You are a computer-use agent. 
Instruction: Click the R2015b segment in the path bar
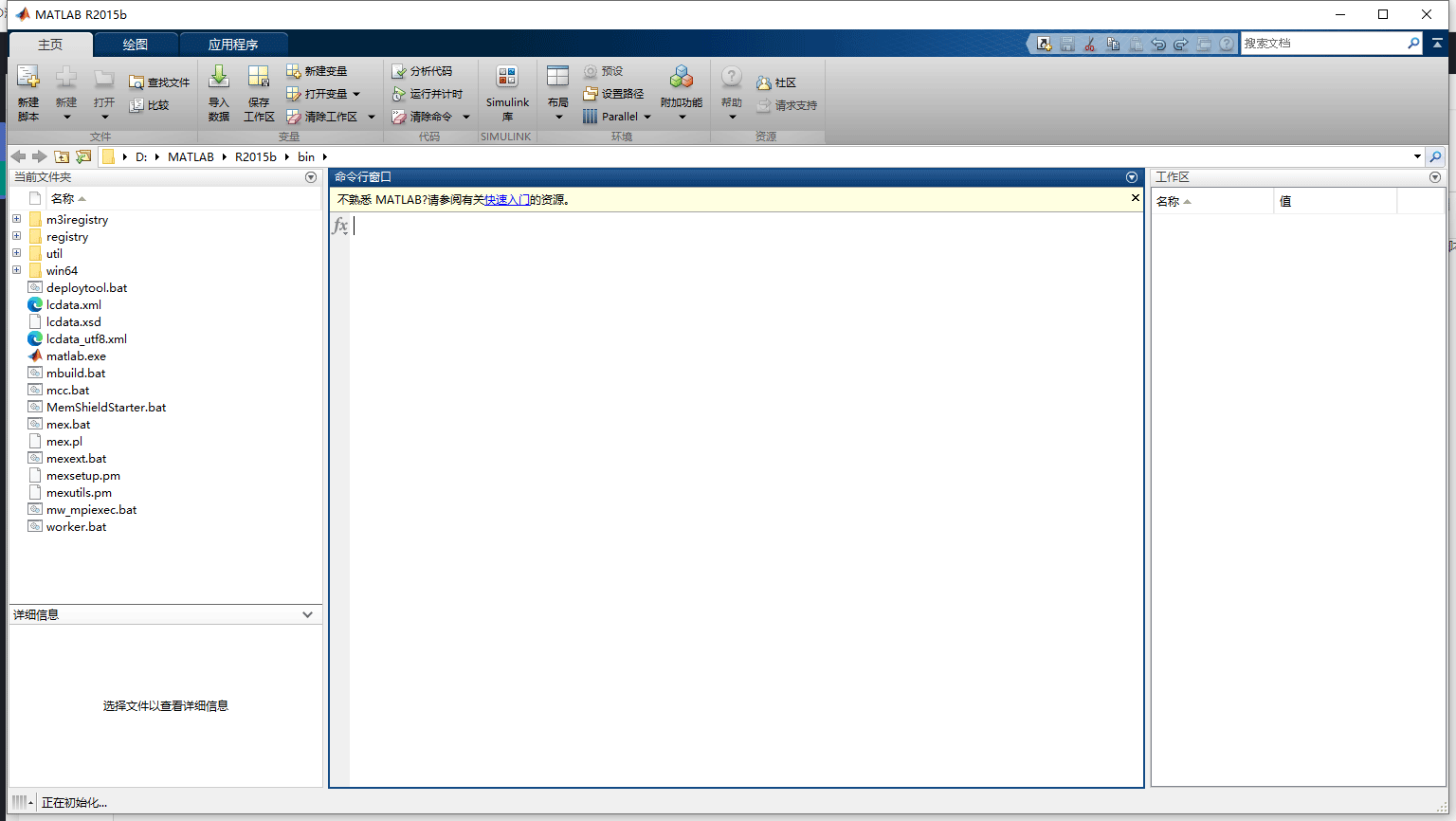coord(256,156)
